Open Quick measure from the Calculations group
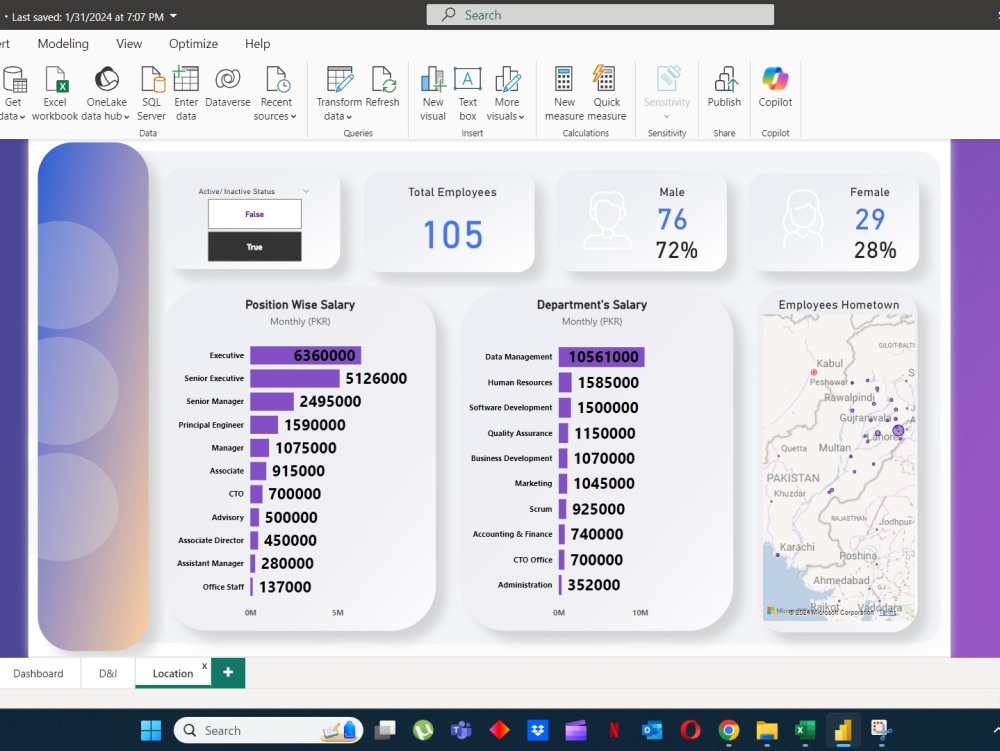 (x=606, y=90)
